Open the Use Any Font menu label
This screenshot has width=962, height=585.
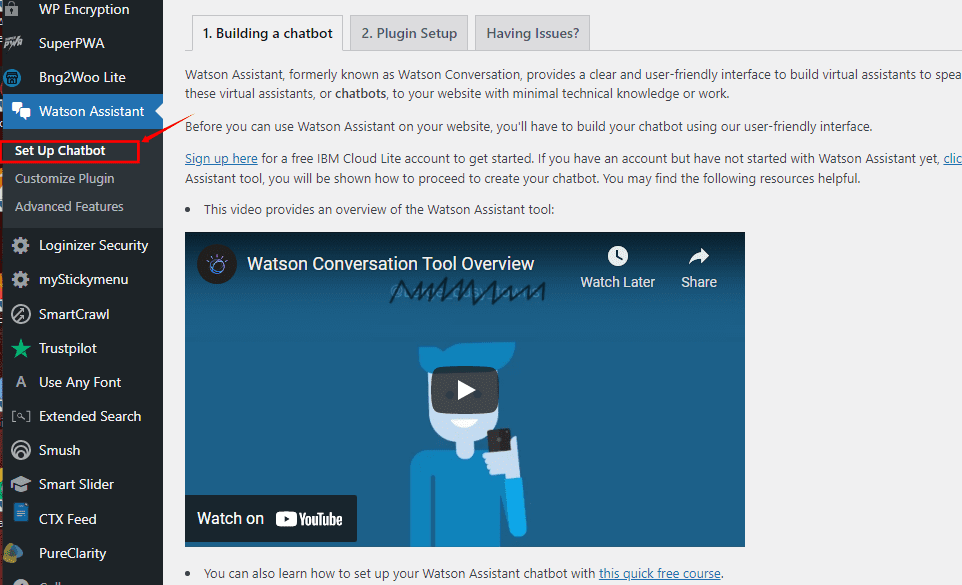pos(80,382)
